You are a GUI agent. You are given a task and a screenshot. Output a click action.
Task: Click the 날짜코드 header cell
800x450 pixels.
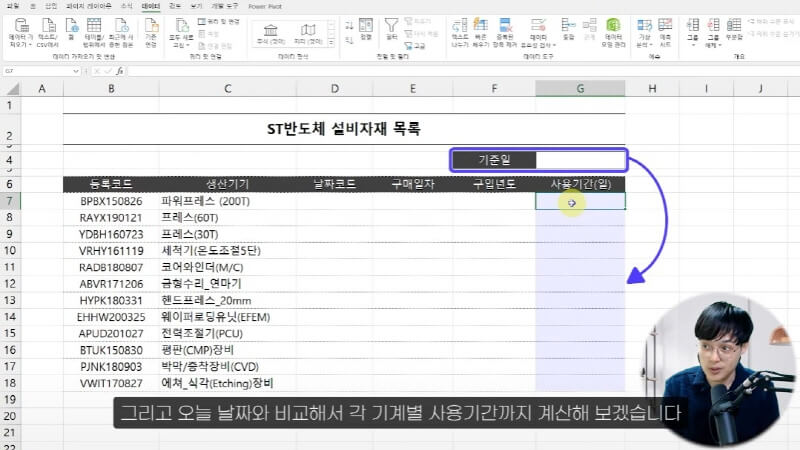click(x=335, y=184)
